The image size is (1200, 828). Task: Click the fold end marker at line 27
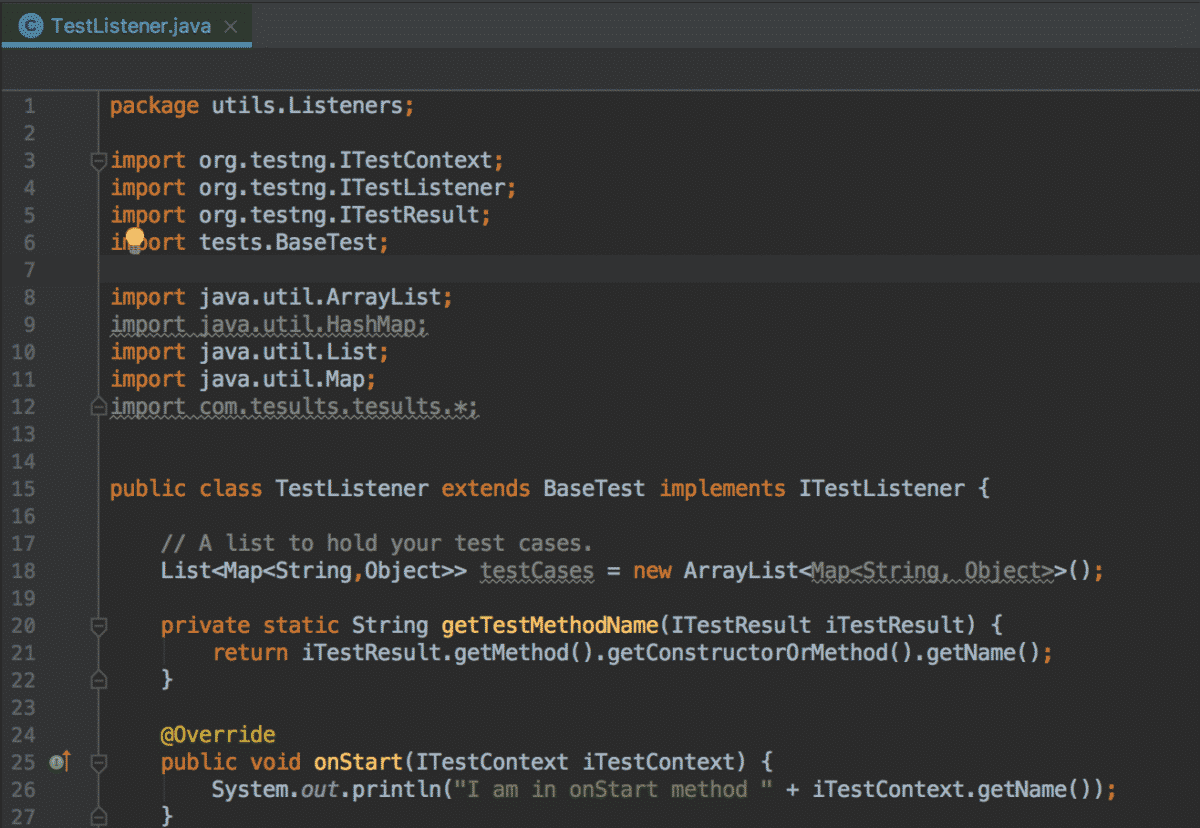[98, 817]
